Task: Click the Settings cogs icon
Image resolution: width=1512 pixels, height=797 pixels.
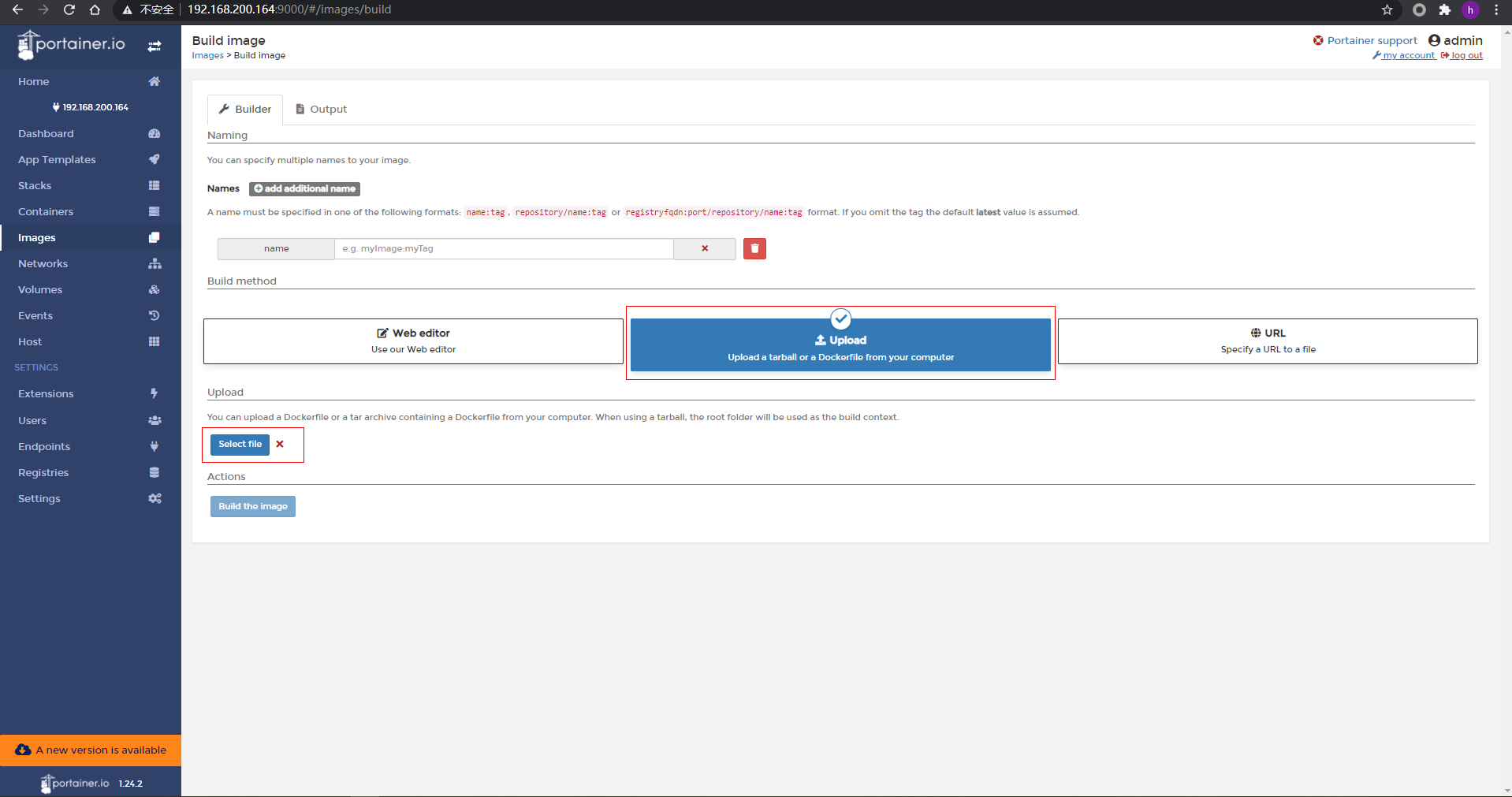Action: 155,498
